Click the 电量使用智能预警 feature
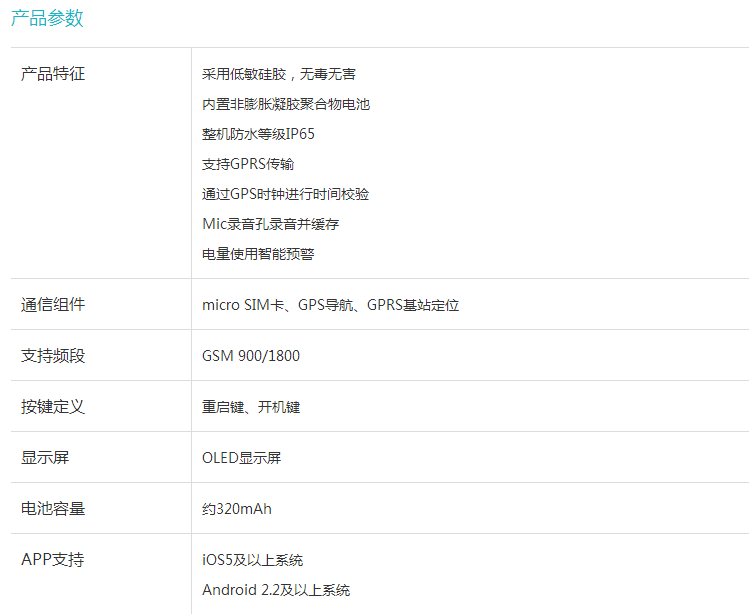Image resolution: width=749 pixels, height=615 pixels. pos(258,254)
